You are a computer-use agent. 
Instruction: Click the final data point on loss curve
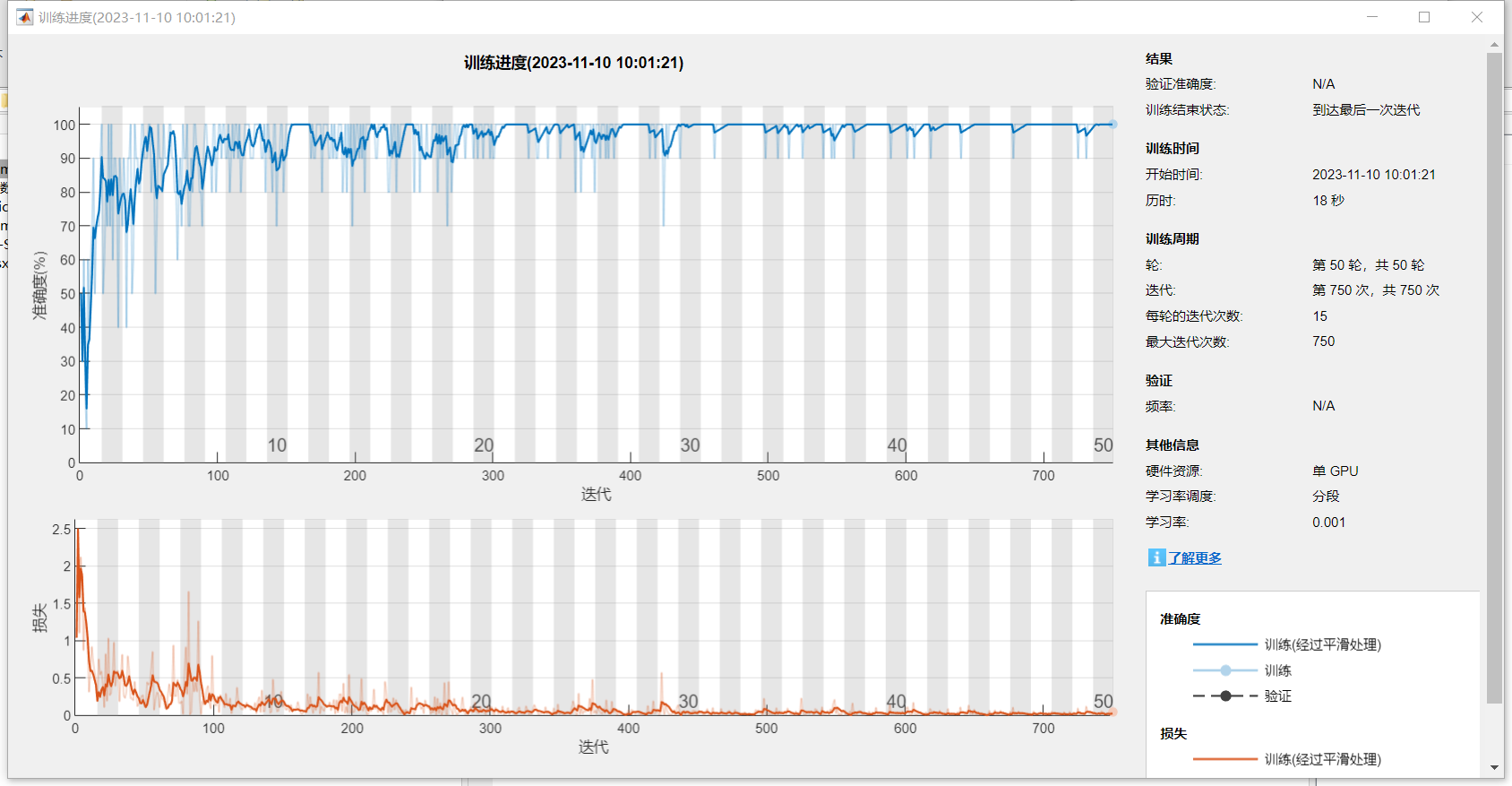(x=1113, y=713)
